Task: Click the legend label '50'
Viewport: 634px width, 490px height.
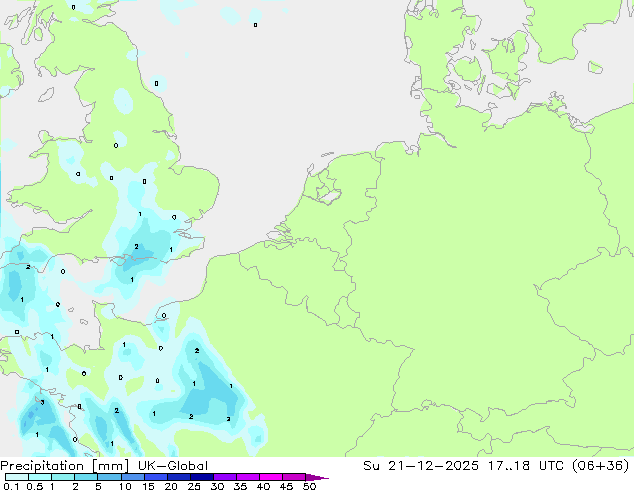Action: (x=309, y=486)
